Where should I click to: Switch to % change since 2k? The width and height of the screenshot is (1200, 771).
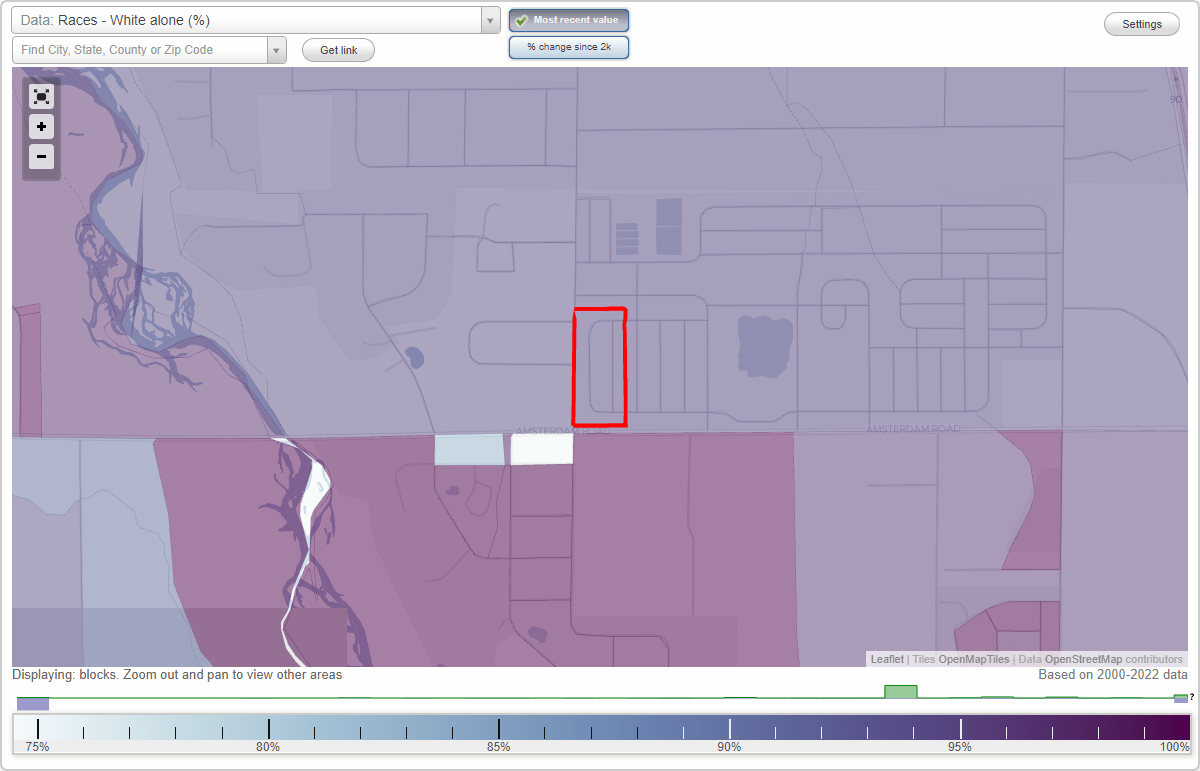point(569,47)
